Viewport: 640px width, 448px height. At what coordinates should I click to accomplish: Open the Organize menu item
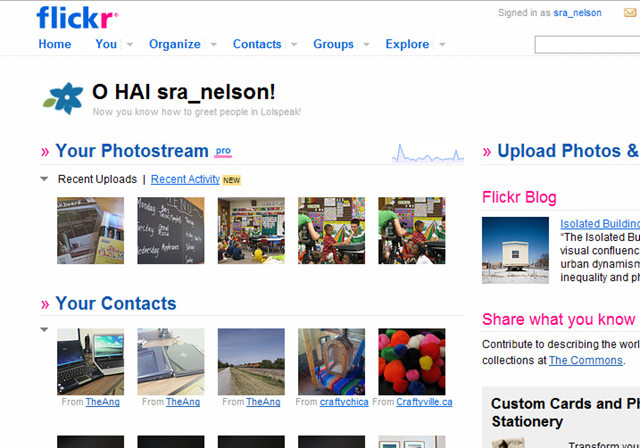click(175, 44)
